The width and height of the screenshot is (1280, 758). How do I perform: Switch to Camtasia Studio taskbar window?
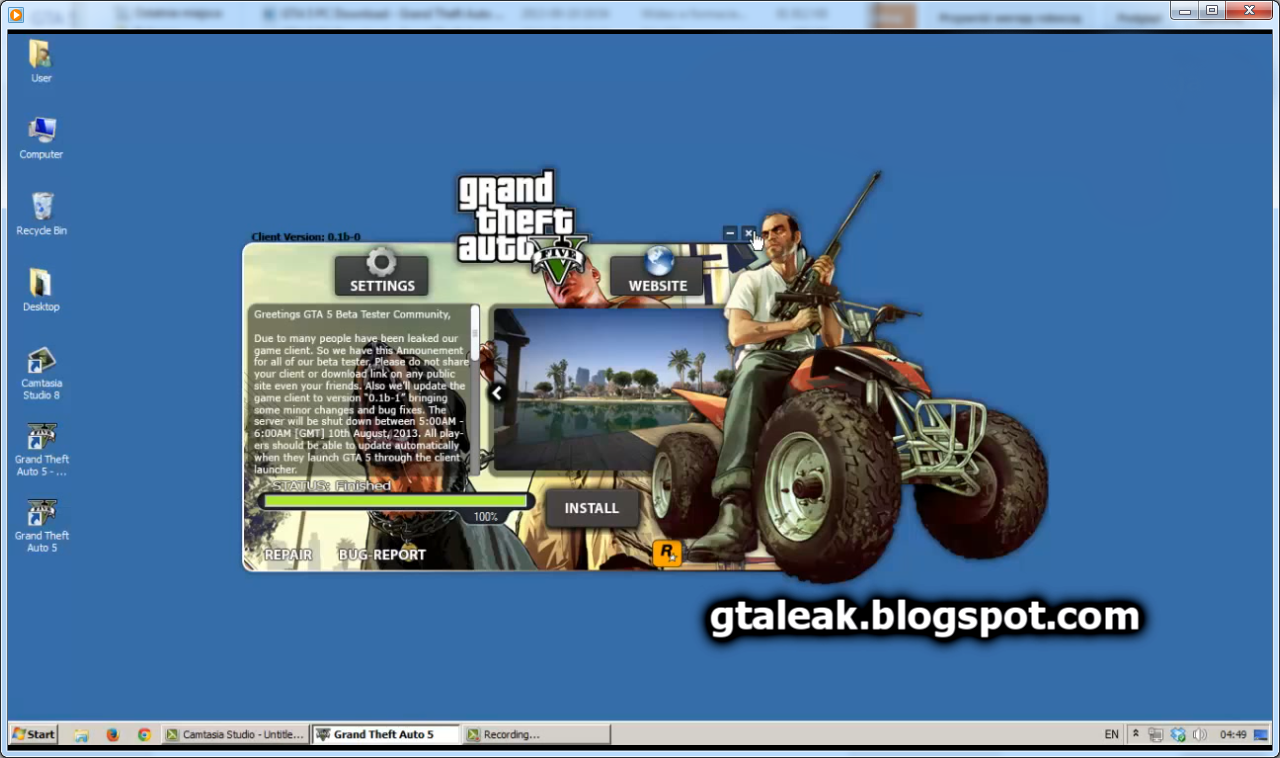234,734
